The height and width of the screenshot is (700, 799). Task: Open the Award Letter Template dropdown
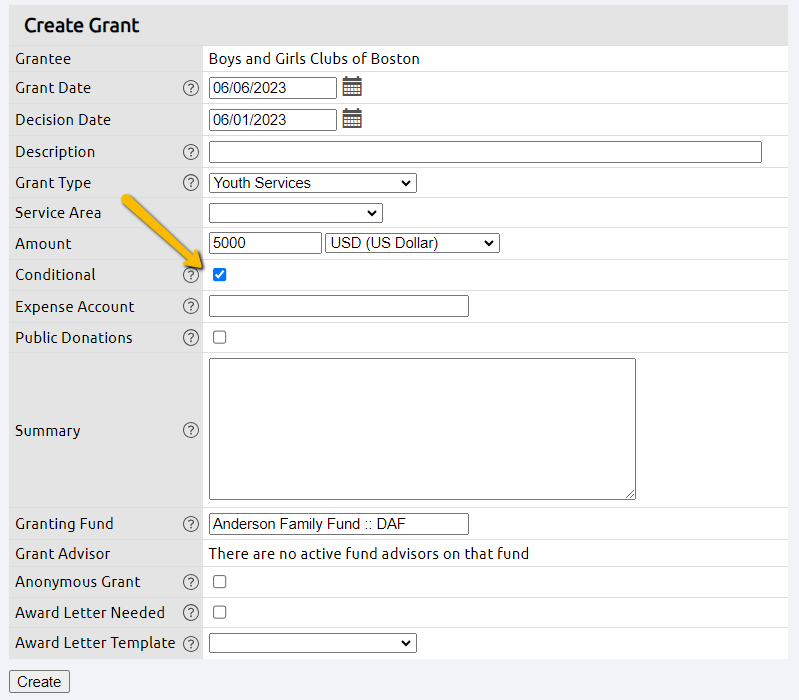click(x=312, y=643)
